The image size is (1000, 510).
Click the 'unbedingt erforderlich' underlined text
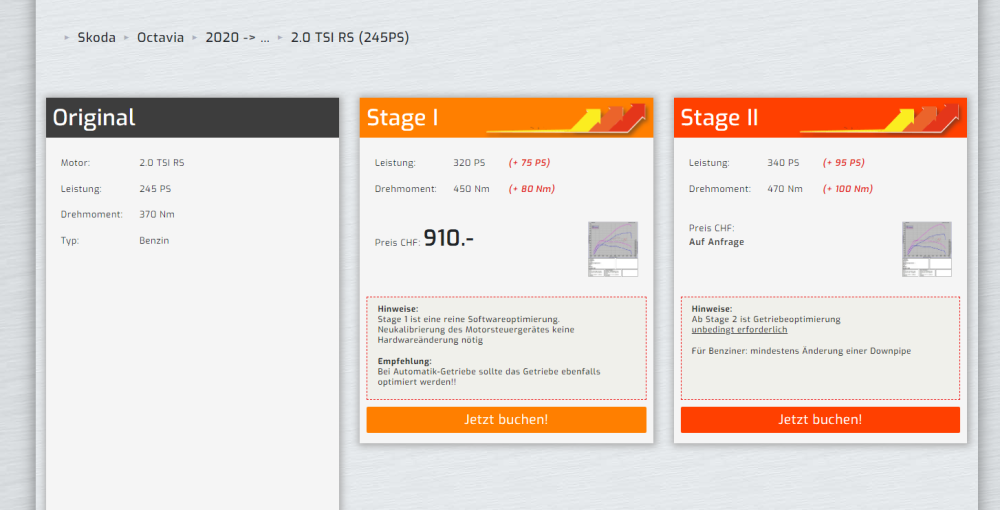[739, 330]
